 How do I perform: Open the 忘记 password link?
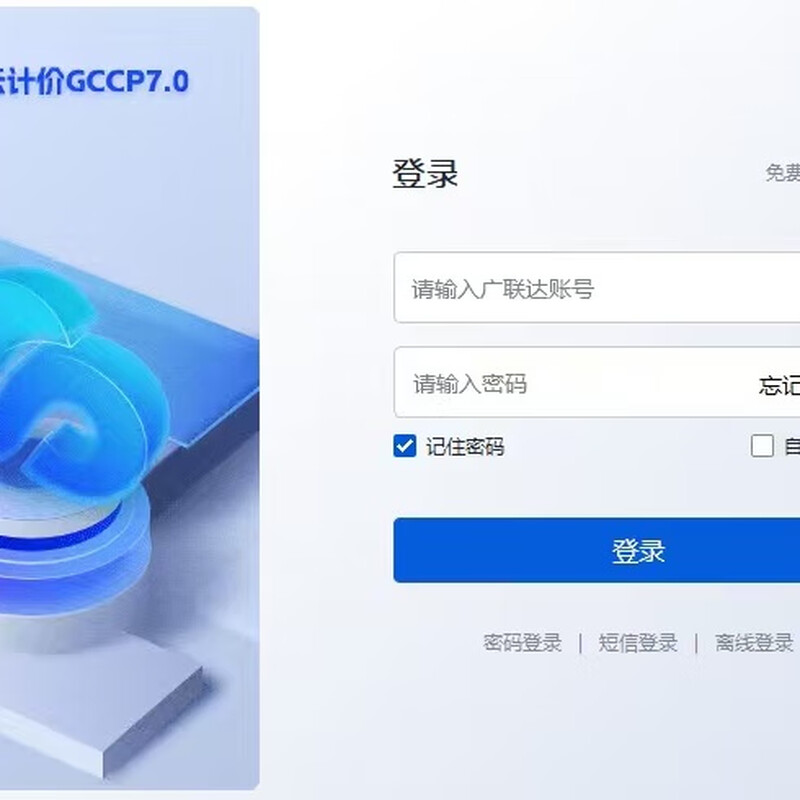(x=779, y=385)
